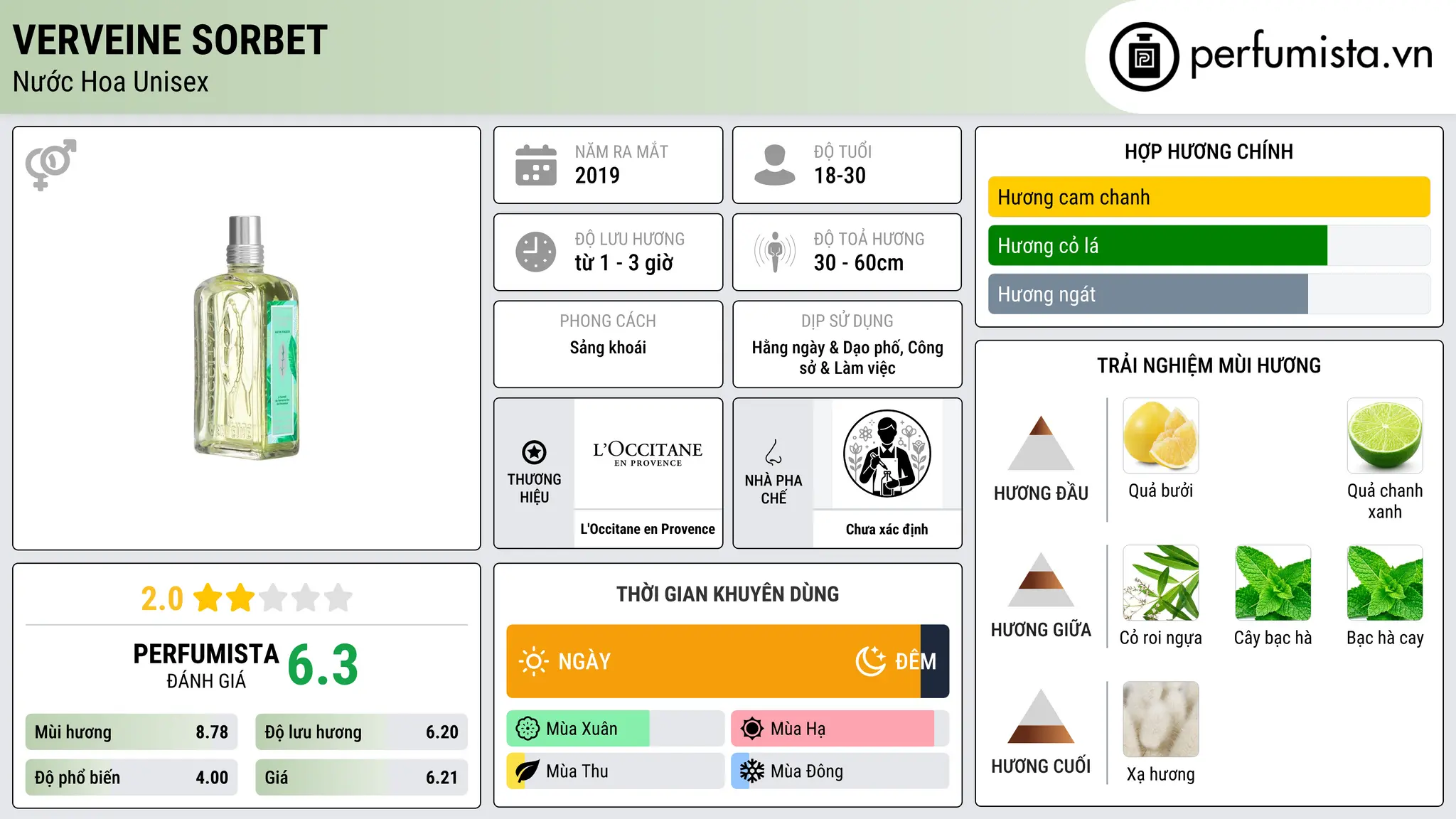Click the Giá 6.21 score row

tap(361, 778)
